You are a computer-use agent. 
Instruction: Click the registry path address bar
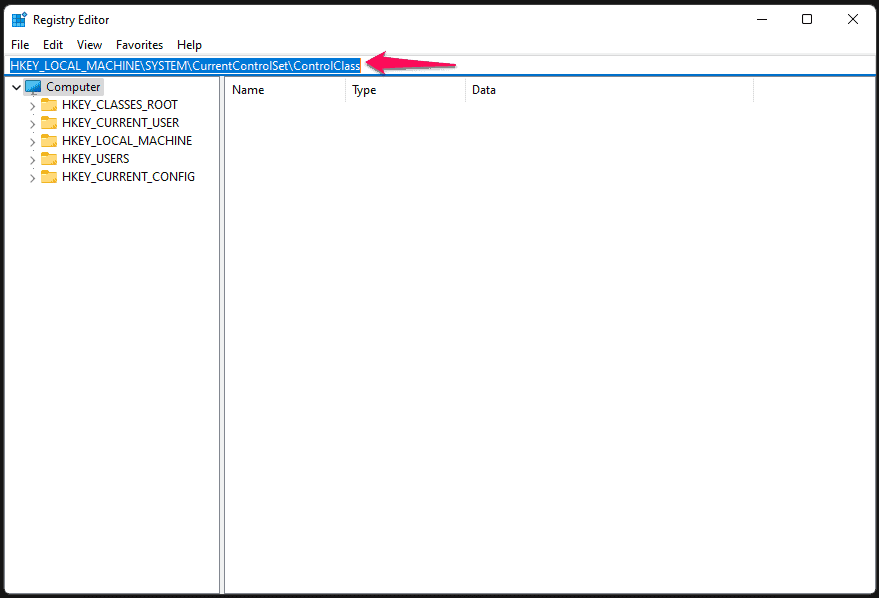(440, 66)
